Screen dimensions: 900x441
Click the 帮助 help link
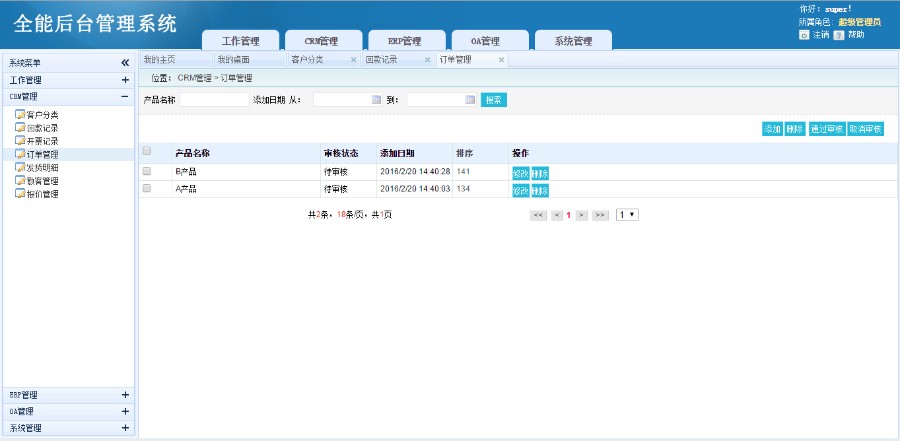[x=856, y=35]
